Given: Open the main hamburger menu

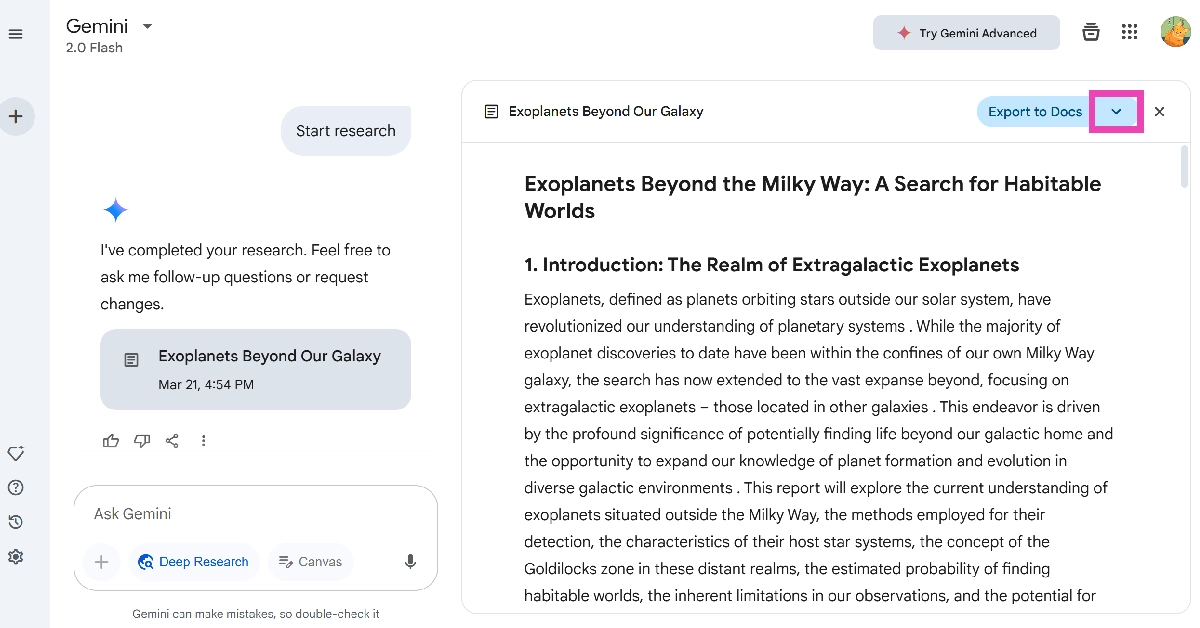Looking at the screenshot, I should (15, 34).
